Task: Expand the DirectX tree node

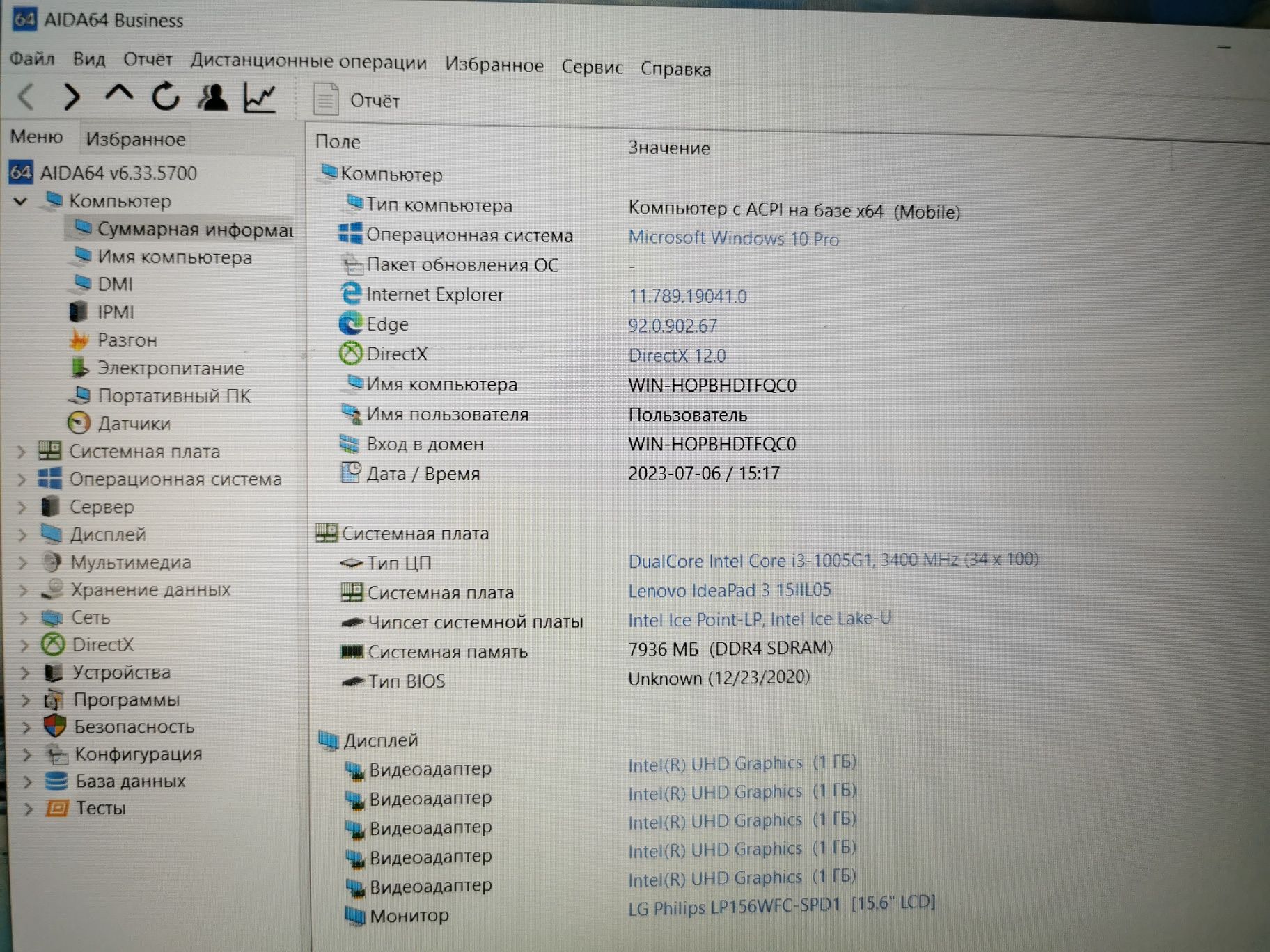Action: click(x=24, y=645)
